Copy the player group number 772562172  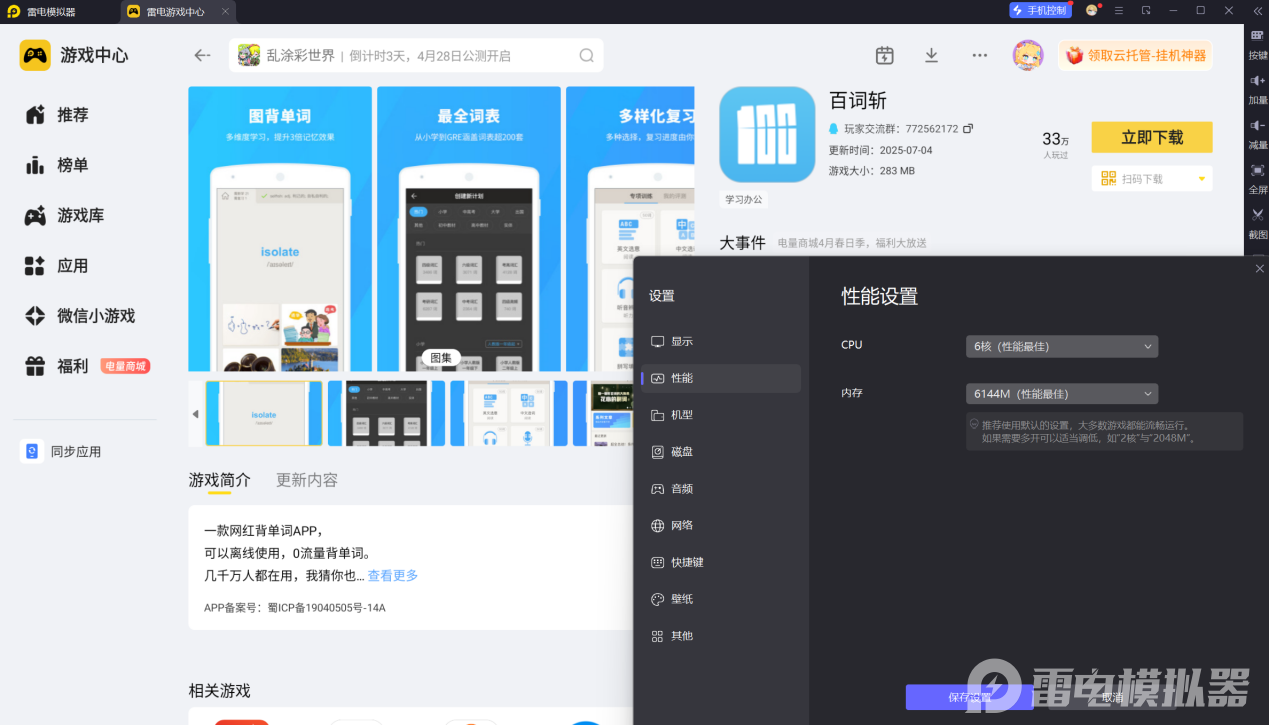pyautogui.click(x=968, y=129)
